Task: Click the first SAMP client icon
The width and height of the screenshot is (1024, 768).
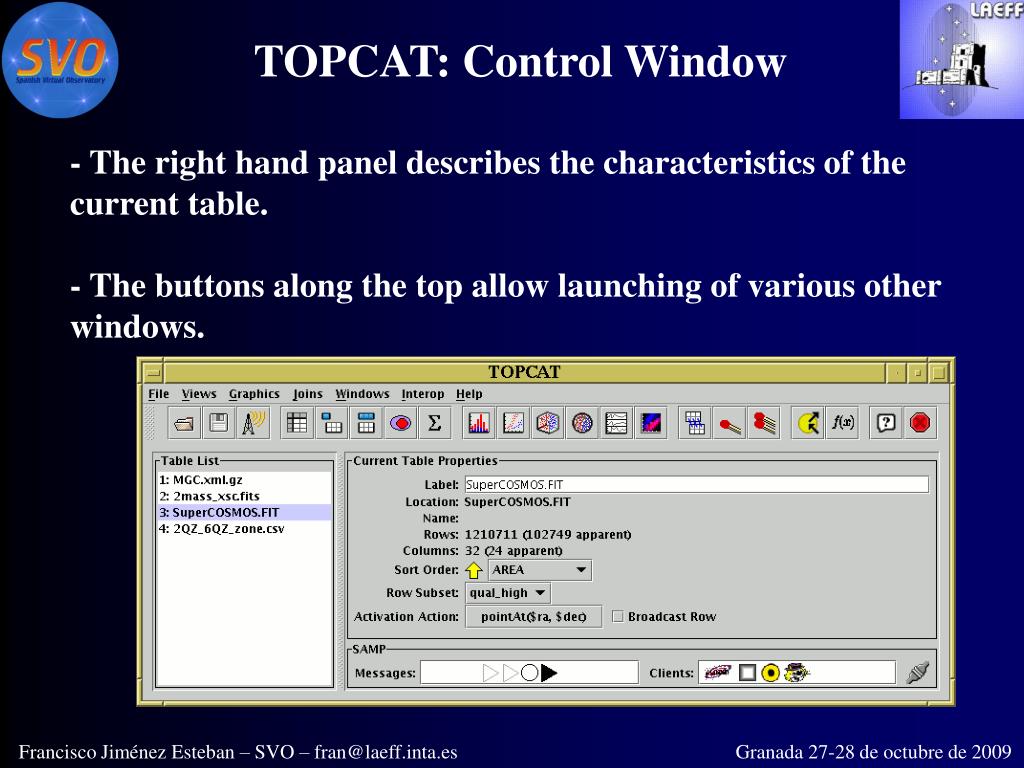Action: tap(718, 672)
